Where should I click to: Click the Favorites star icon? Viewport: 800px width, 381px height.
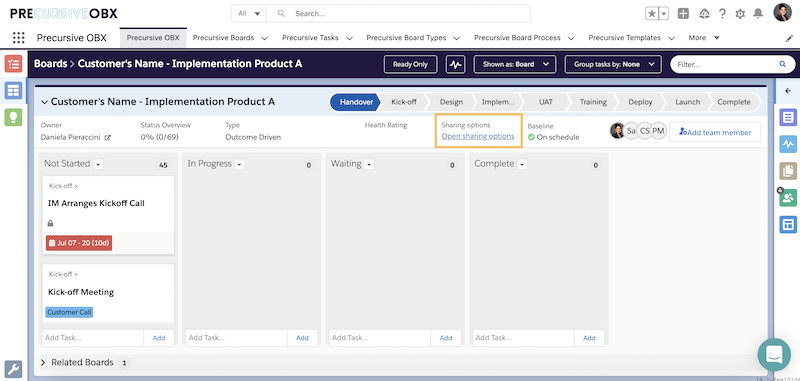pos(652,14)
